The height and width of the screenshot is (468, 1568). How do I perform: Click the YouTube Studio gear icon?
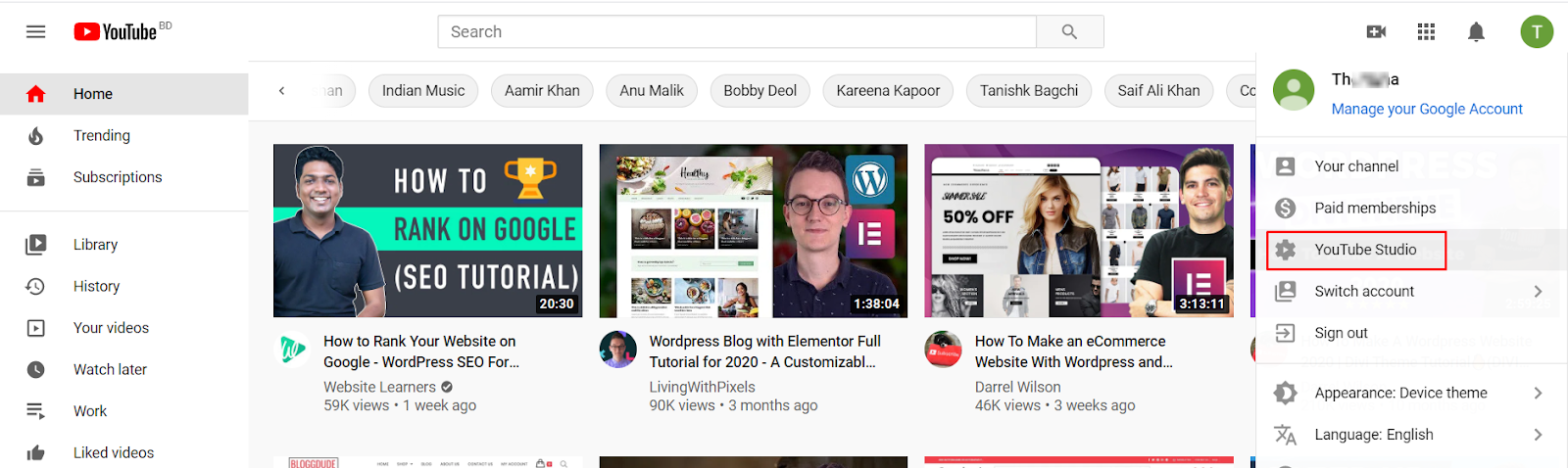click(x=1286, y=250)
